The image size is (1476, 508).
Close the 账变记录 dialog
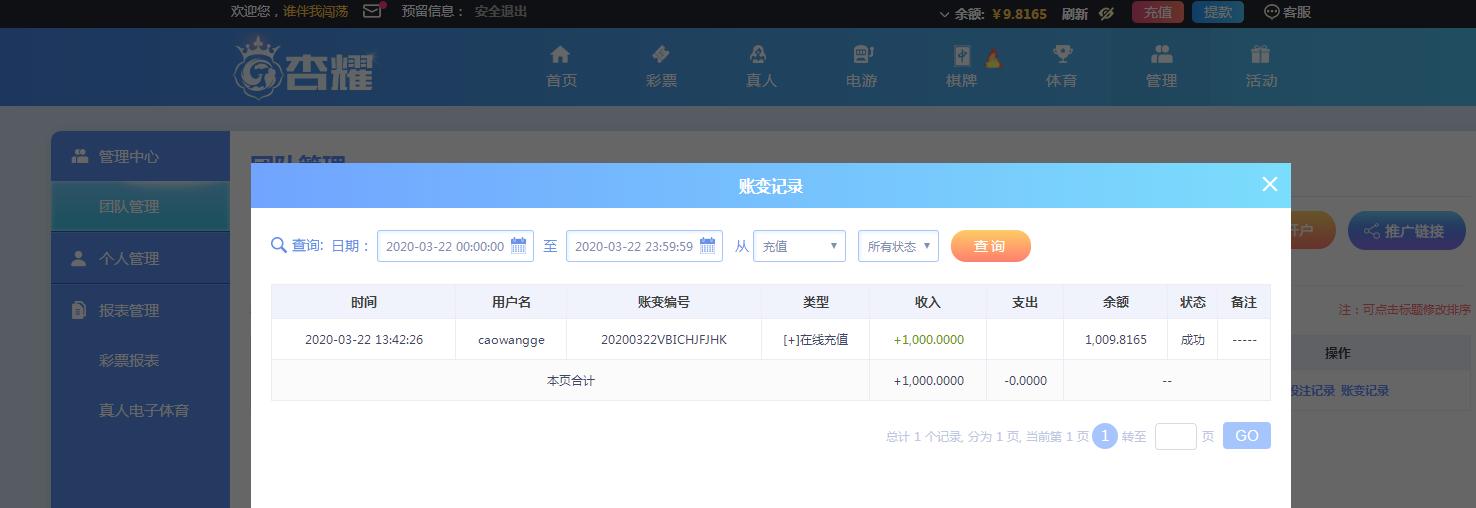(1269, 184)
